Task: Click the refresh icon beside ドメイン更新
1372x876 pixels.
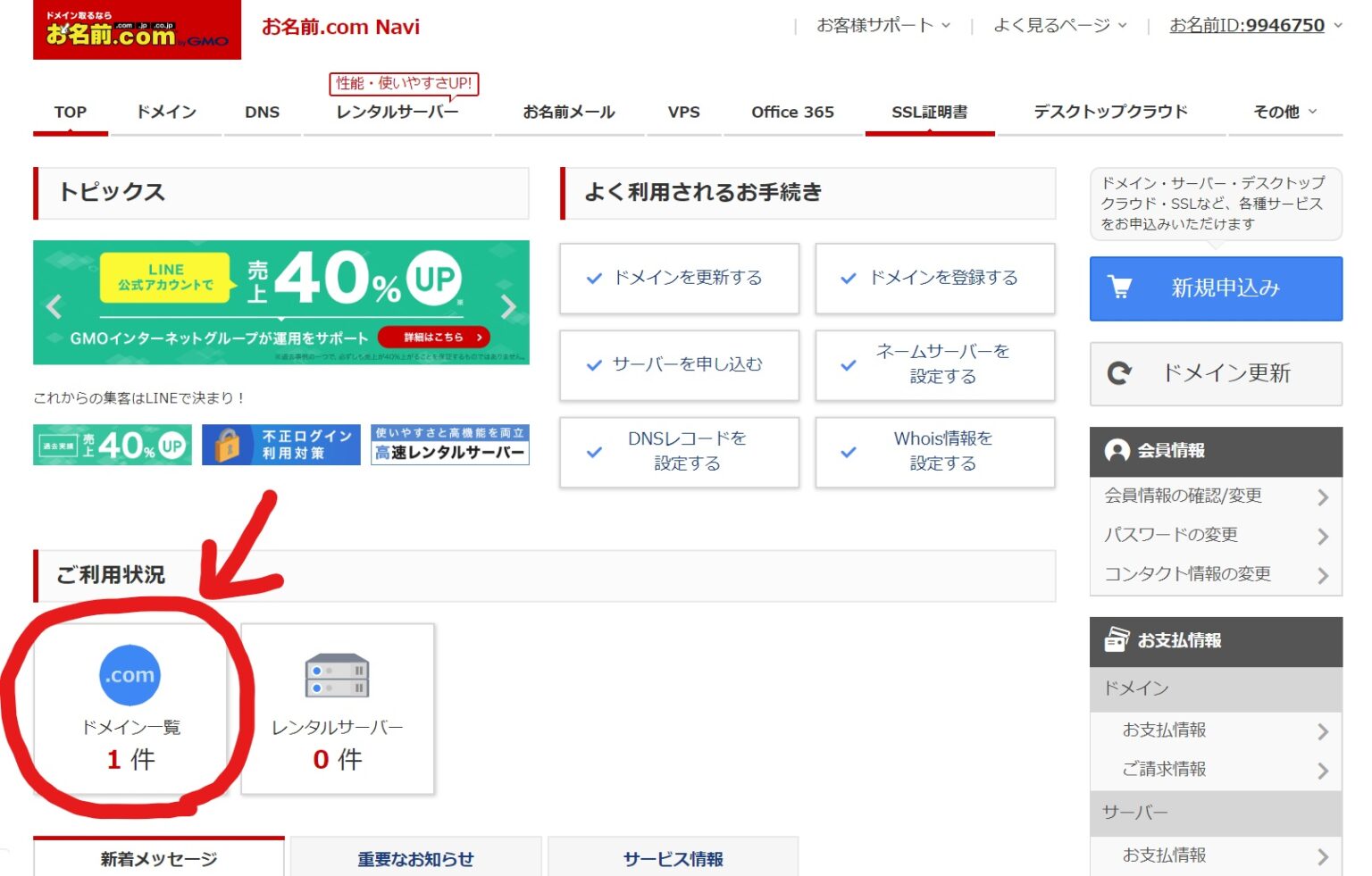Action: coord(1119,373)
